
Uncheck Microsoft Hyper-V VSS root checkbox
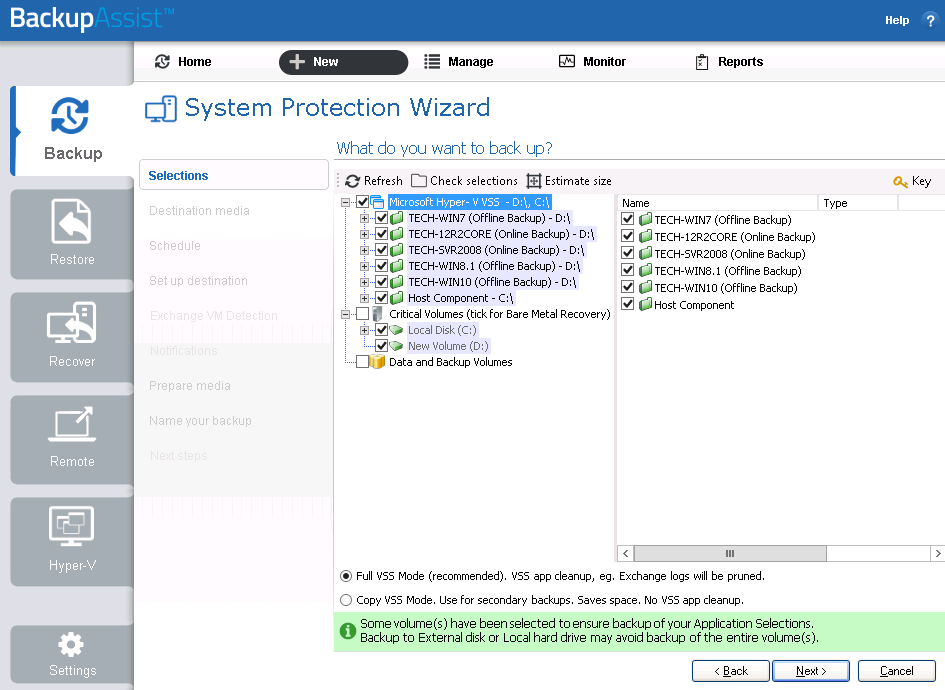click(x=363, y=202)
